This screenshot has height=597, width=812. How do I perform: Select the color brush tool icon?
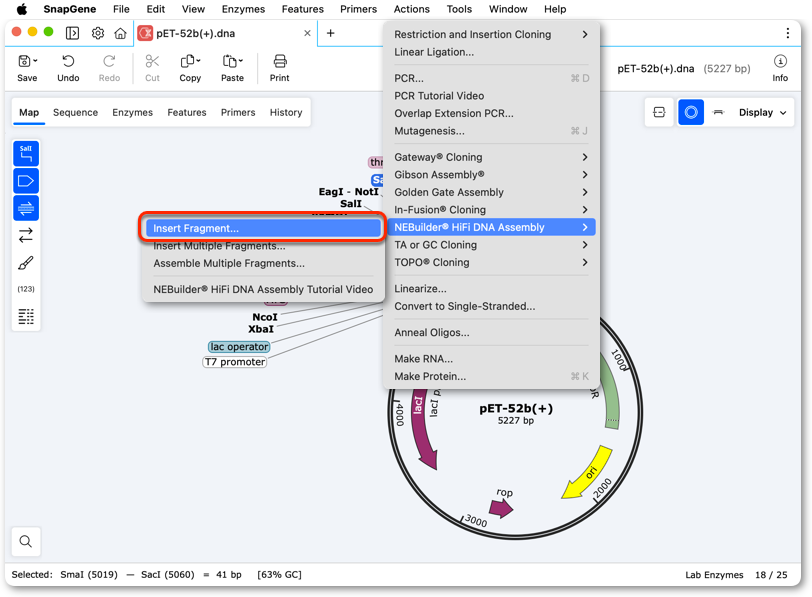point(26,263)
